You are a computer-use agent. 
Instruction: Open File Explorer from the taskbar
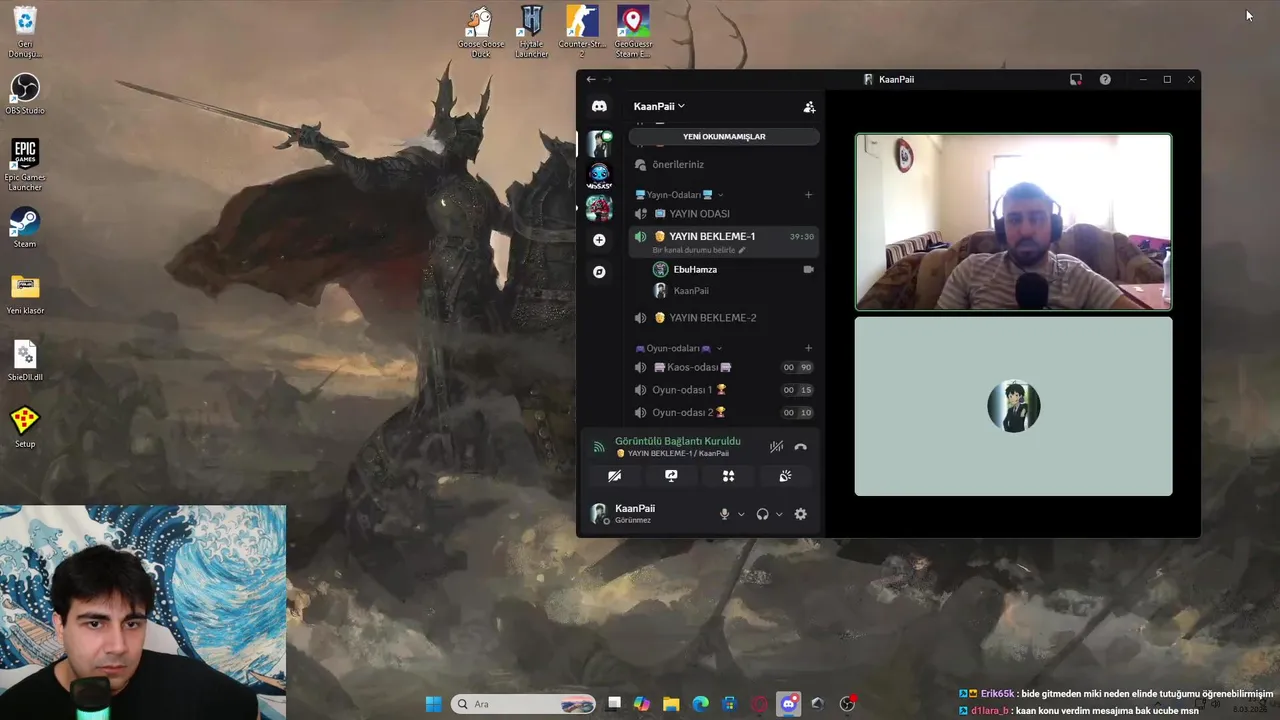[671, 704]
